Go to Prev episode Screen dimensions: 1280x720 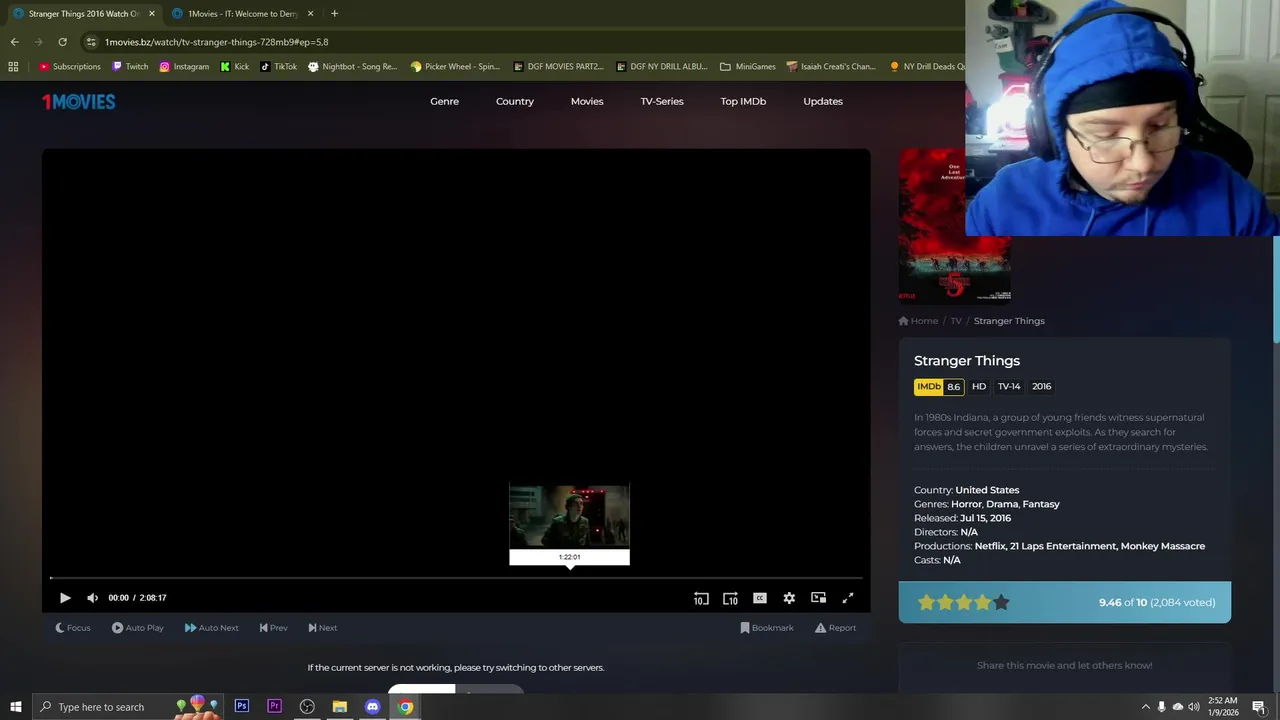click(273, 628)
